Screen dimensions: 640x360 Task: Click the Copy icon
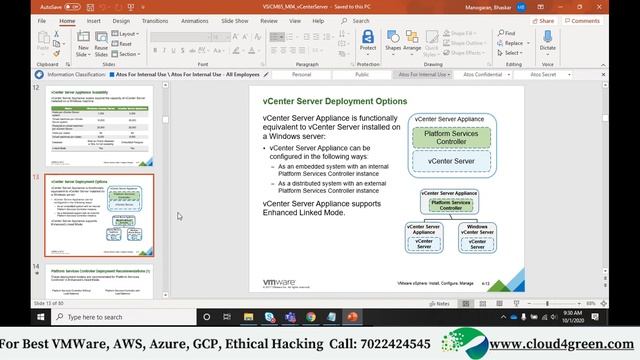tap(56, 44)
